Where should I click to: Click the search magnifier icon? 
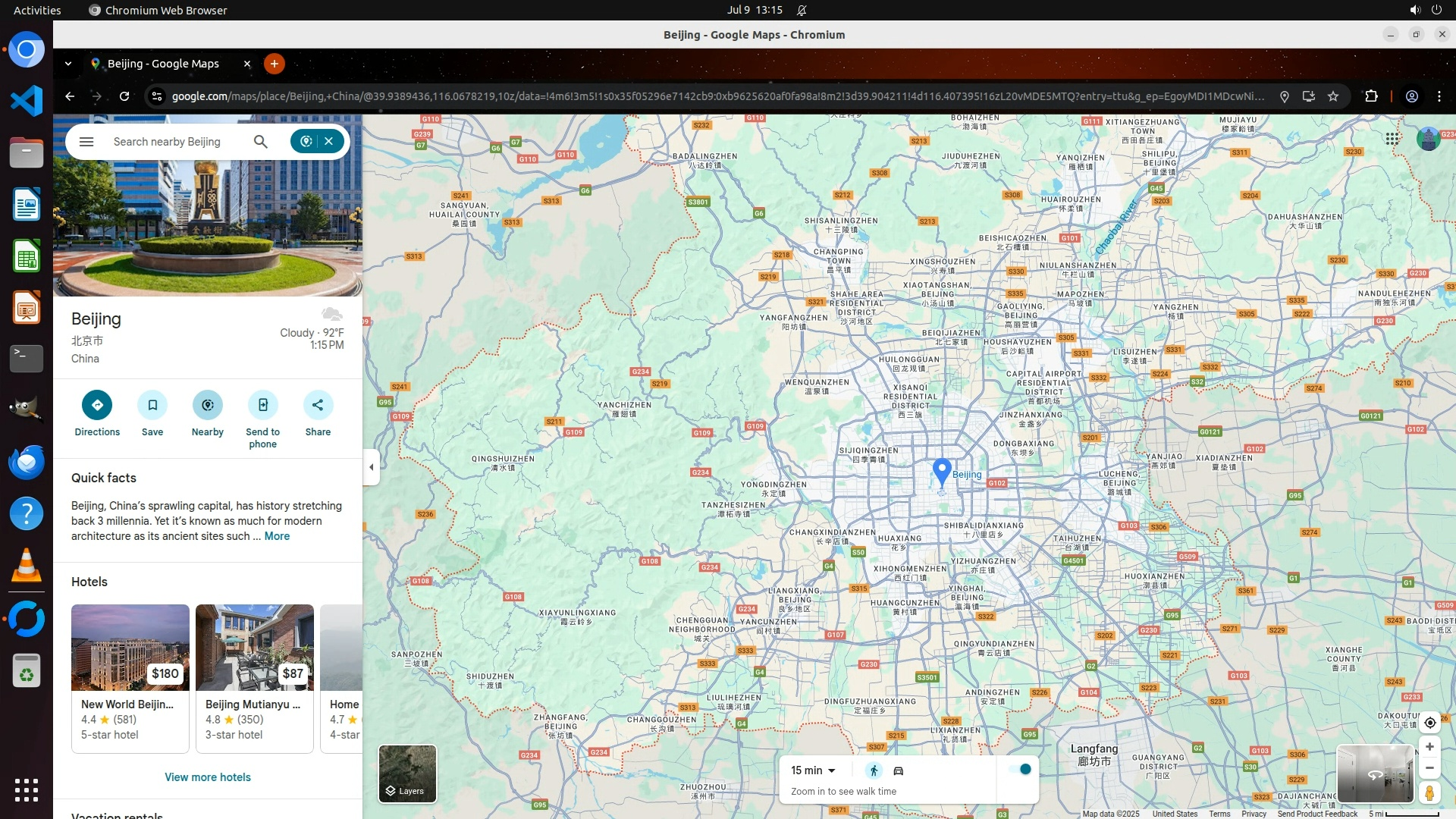[x=260, y=142]
